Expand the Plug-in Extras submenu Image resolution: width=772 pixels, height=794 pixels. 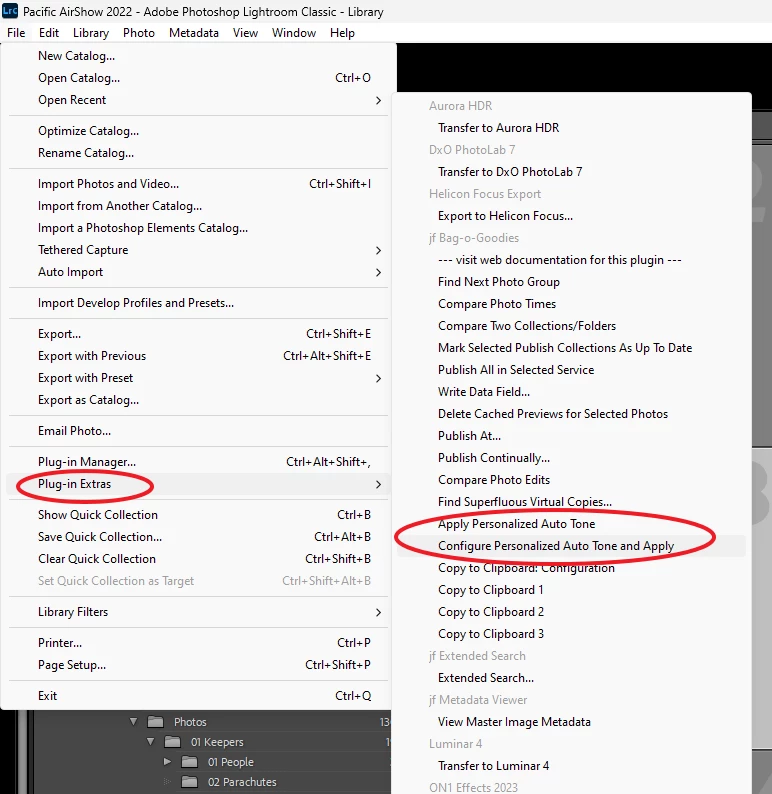tap(198, 484)
